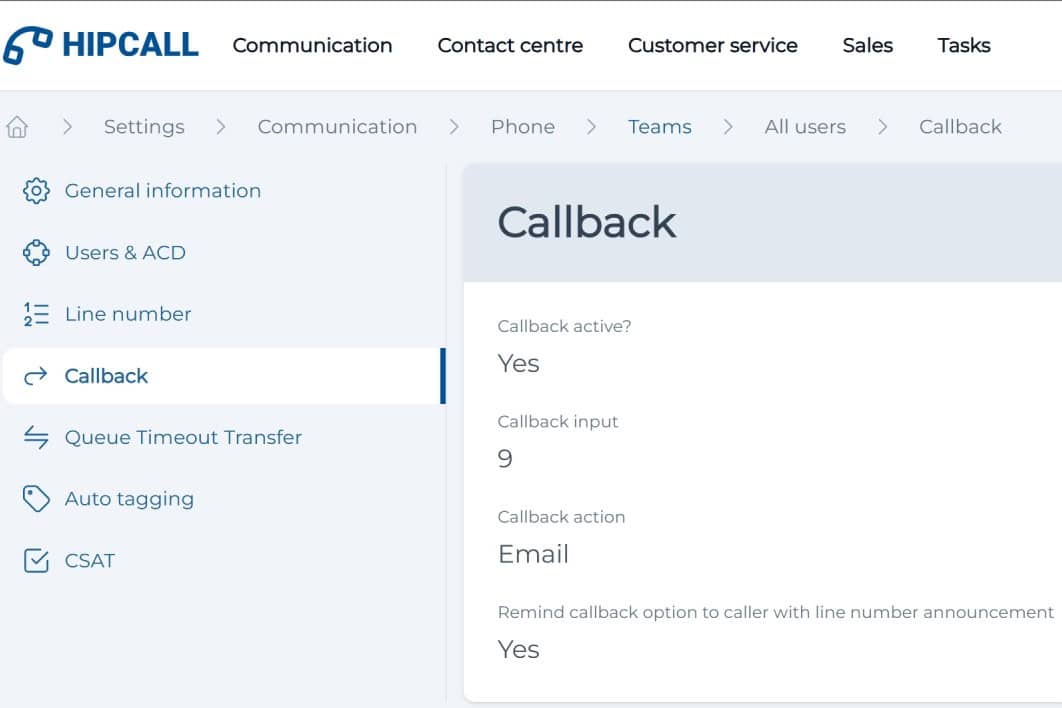Open Teams breadcrumb link
This screenshot has width=1062, height=708.
pos(659,127)
